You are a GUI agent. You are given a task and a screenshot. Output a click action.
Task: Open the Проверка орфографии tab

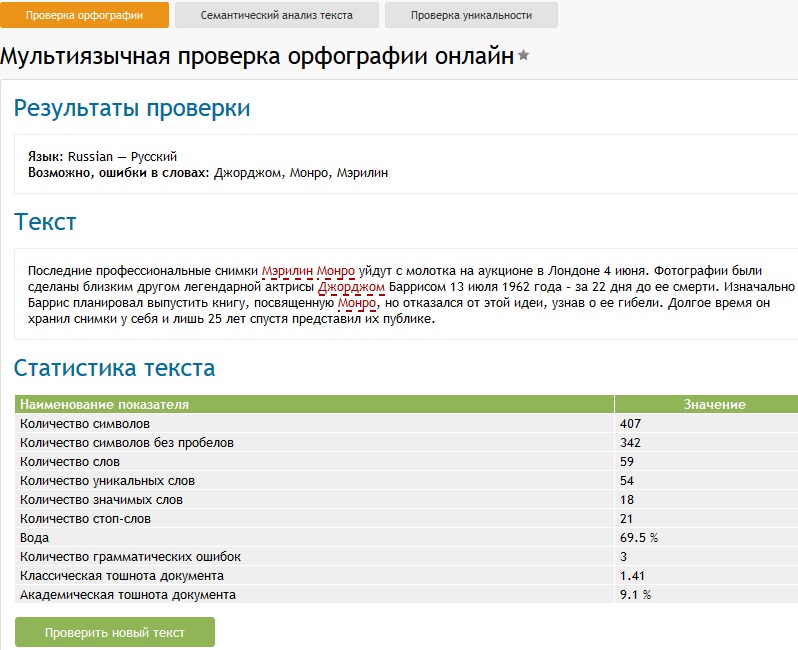pos(84,15)
